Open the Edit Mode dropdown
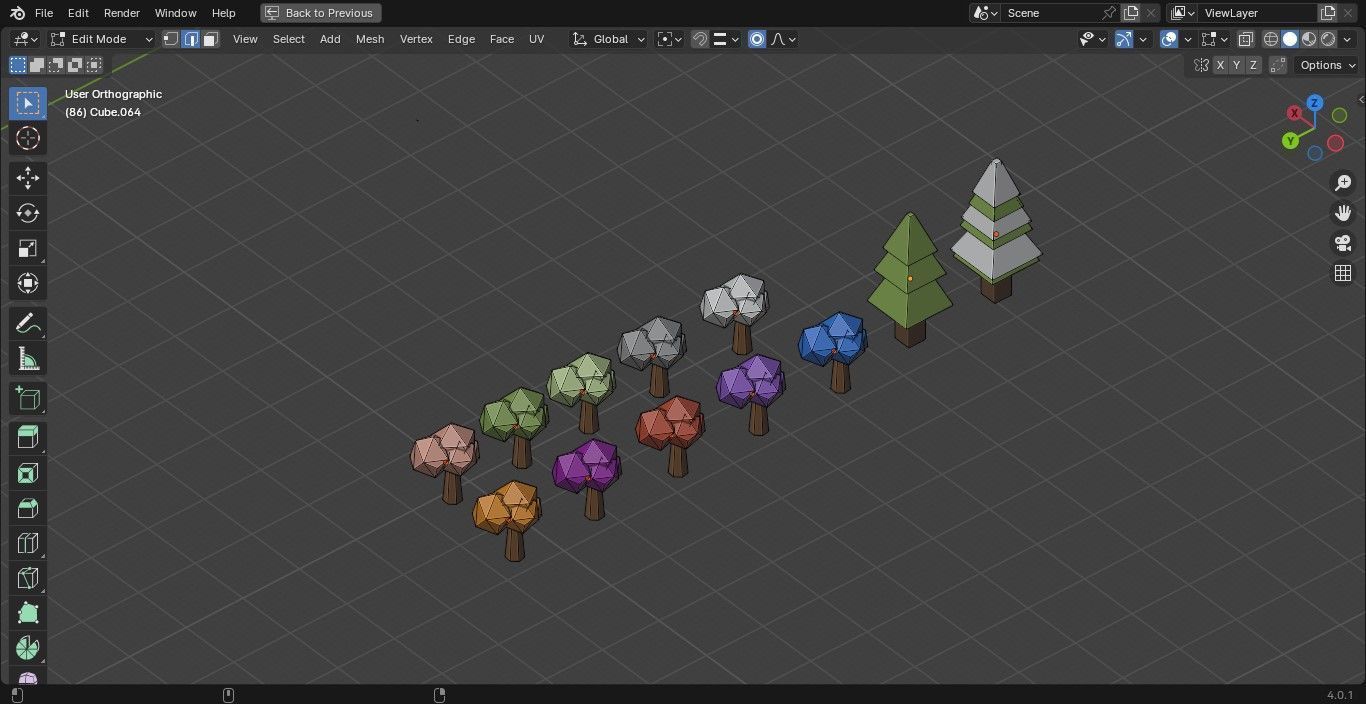This screenshot has width=1366, height=704. coord(102,39)
